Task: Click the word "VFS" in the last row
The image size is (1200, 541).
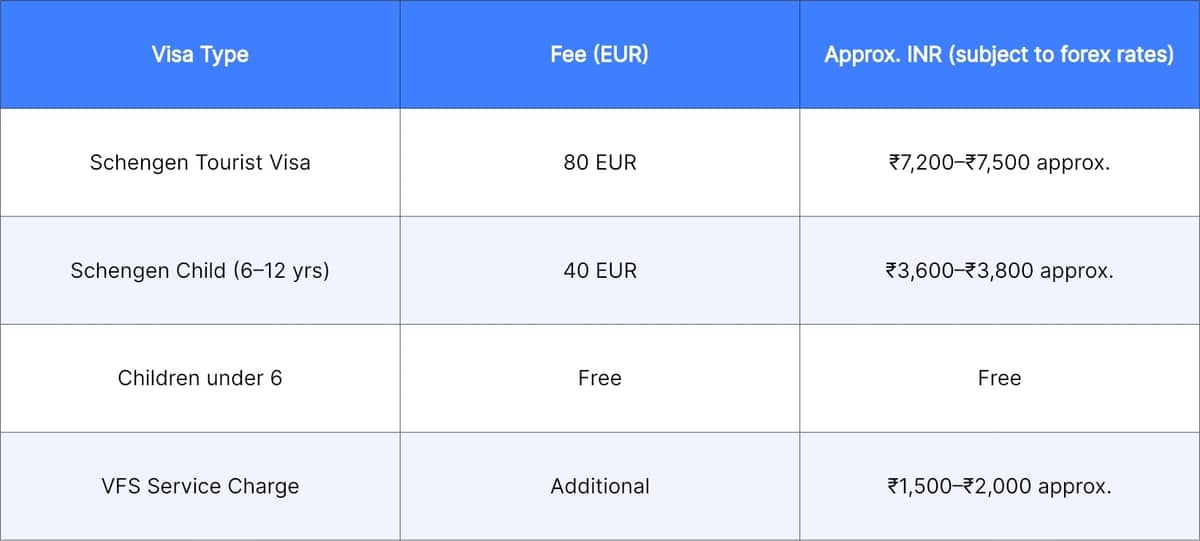Action: 121,486
